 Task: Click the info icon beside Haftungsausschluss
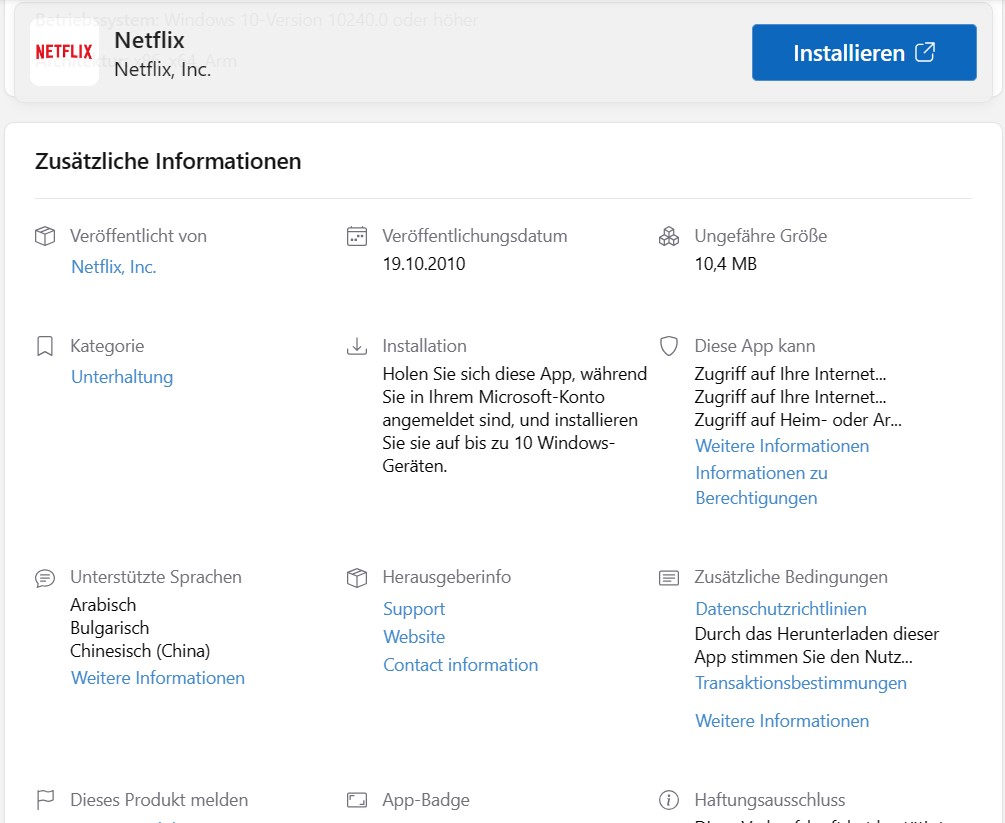point(669,800)
